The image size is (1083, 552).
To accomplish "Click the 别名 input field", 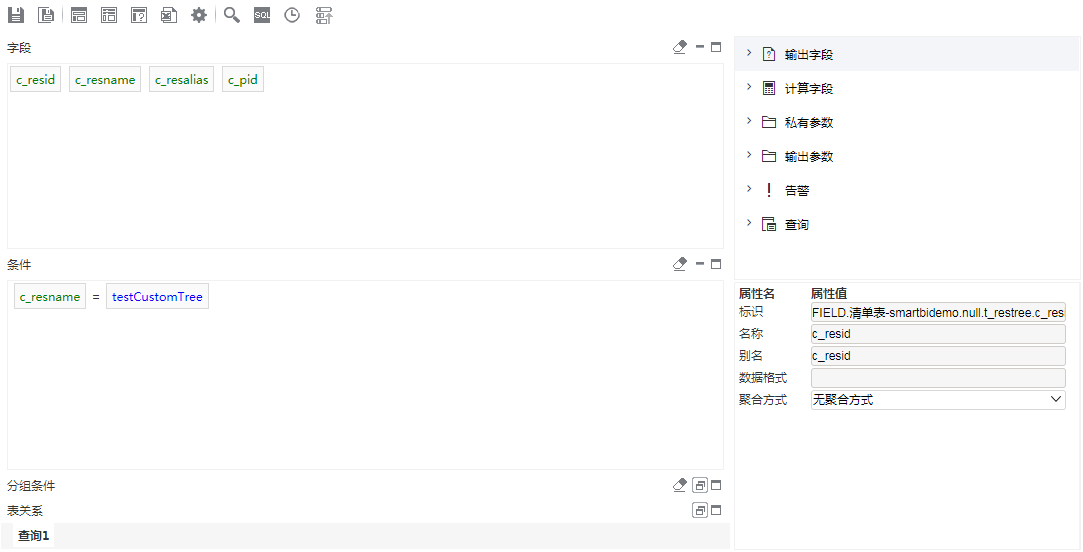I will pyautogui.click(x=938, y=356).
